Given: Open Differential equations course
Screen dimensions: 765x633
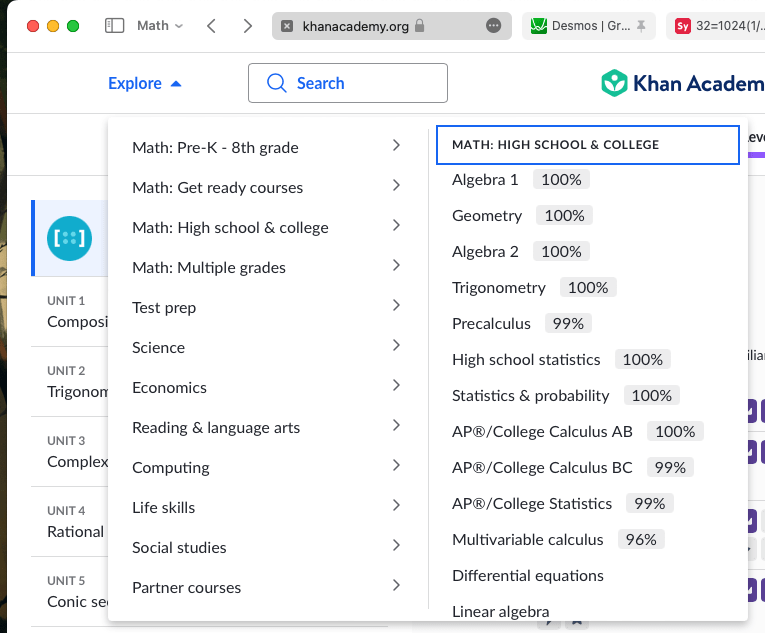Looking at the screenshot, I should pos(527,576).
